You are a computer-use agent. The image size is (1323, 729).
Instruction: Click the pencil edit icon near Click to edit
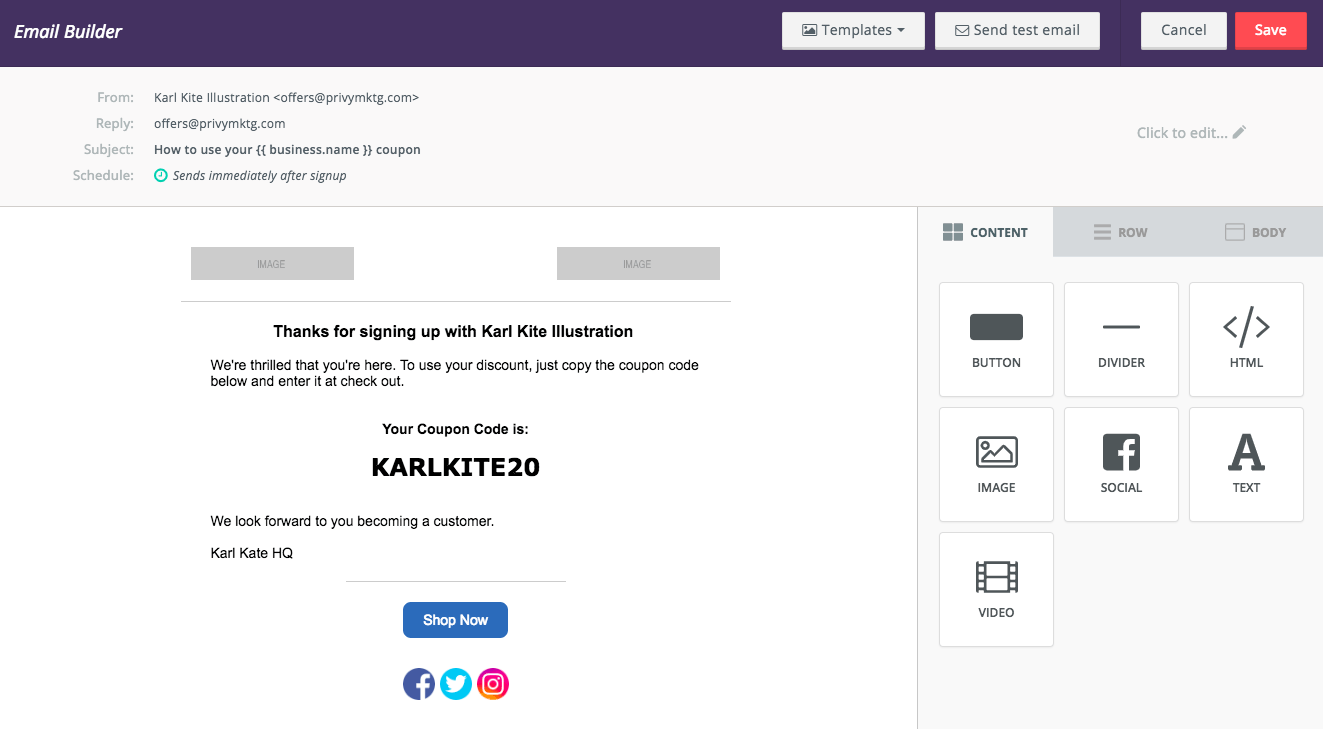(1238, 131)
